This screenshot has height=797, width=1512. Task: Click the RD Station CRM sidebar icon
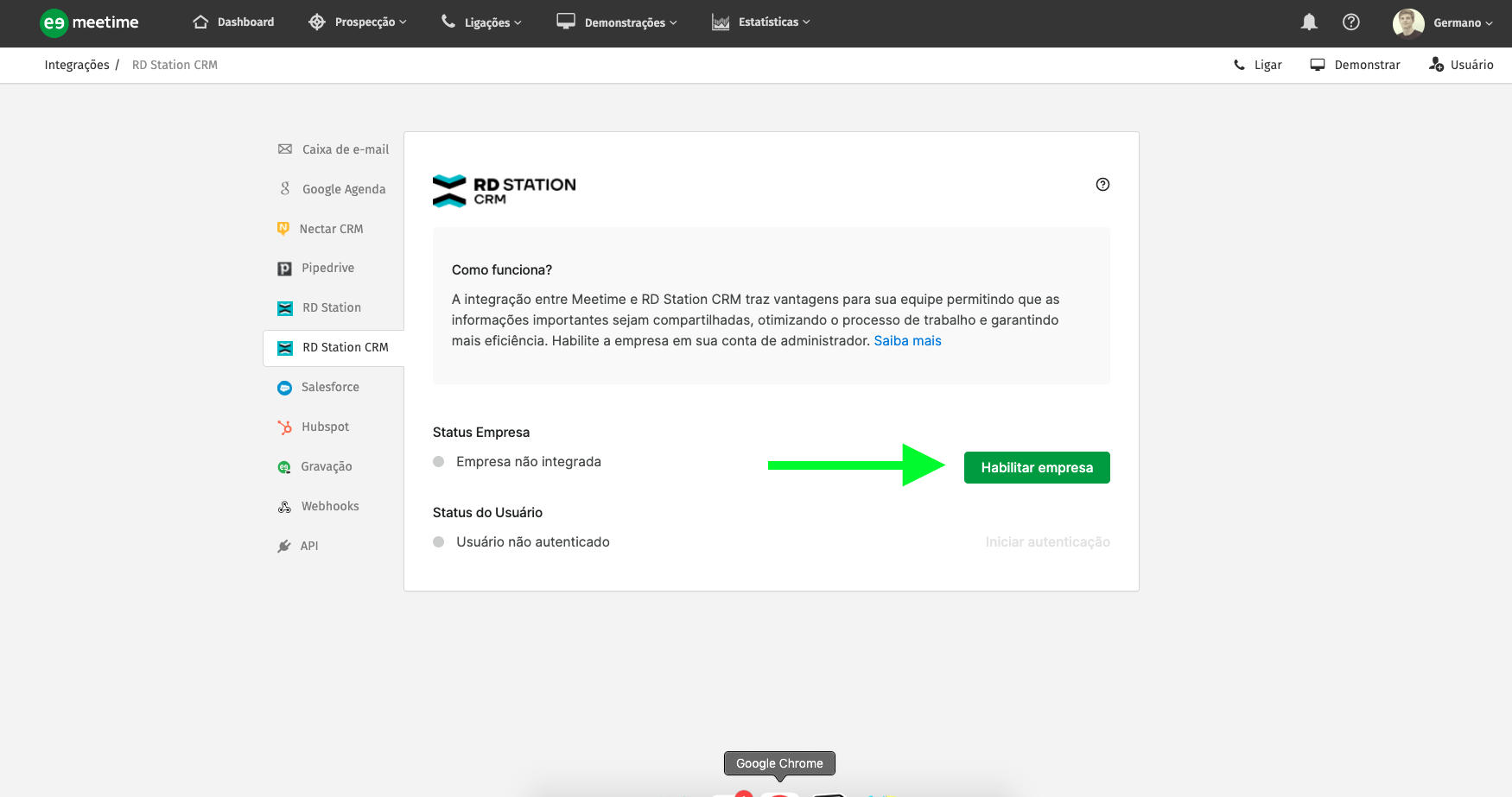(x=285, y=348)
